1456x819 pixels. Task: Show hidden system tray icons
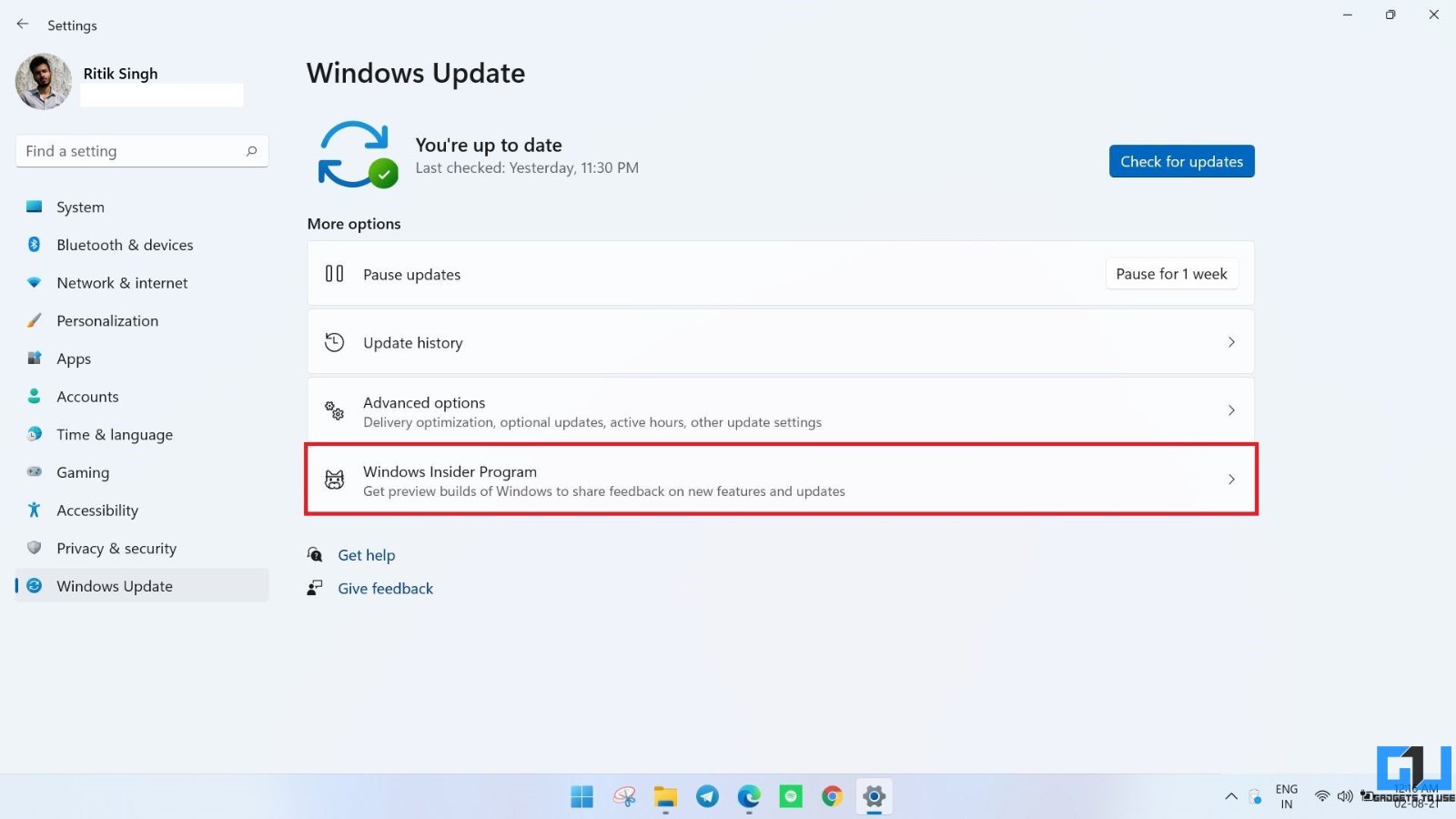(x=1231, y=797)
